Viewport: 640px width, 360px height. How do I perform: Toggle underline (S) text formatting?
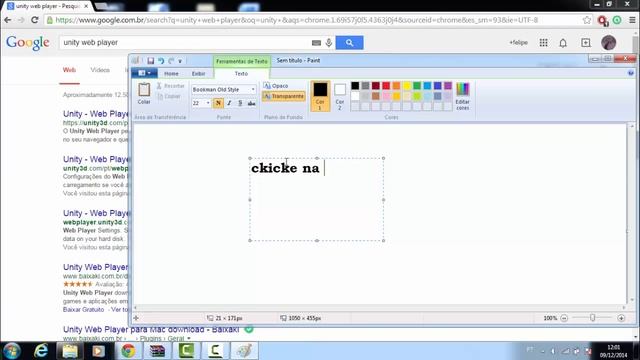(x=240, y=103)
